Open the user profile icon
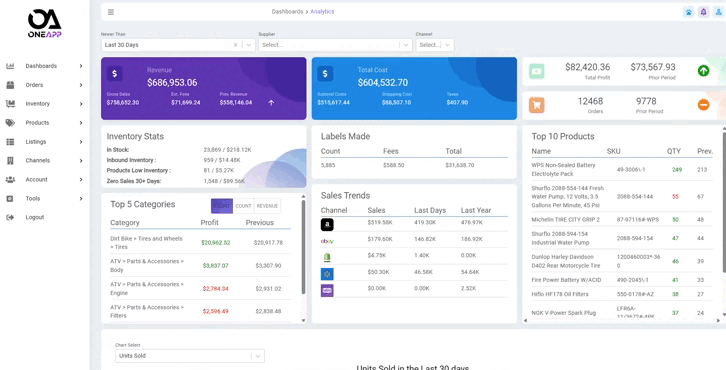This screenshot has height=370, width=726. 719,12
